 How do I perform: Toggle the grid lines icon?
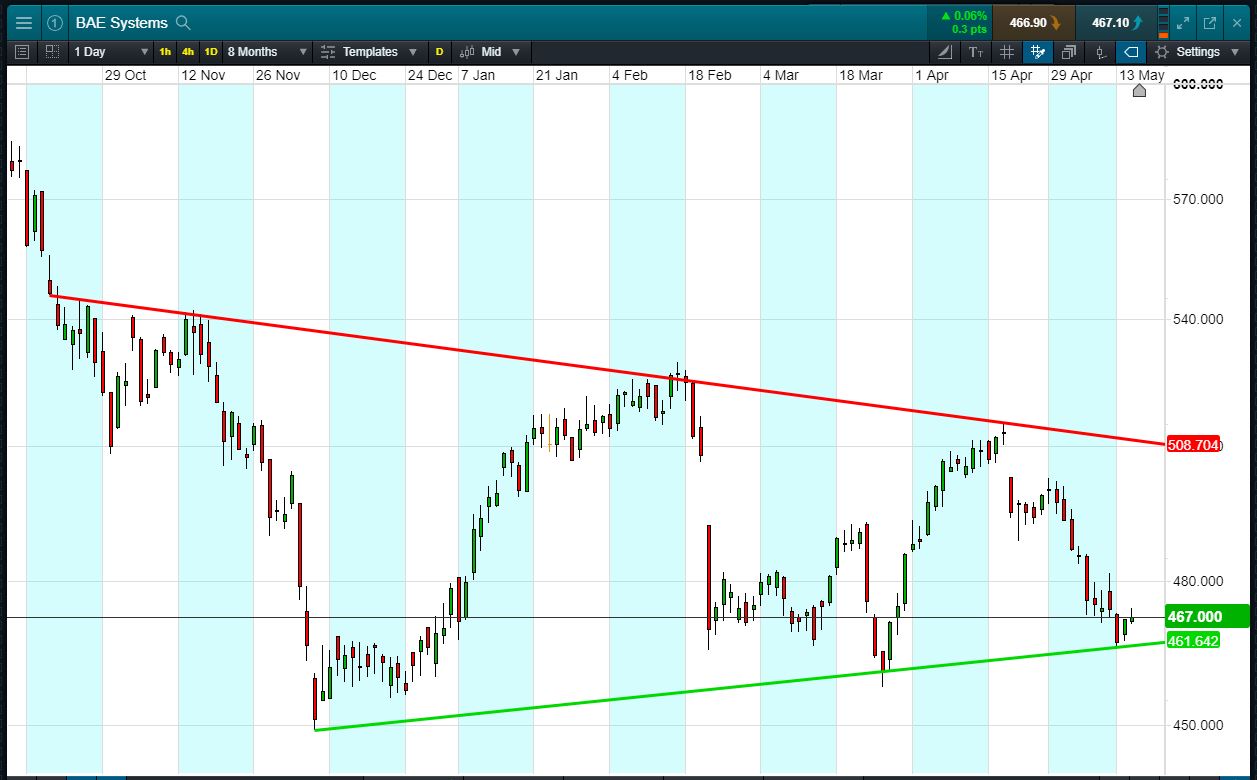point(1007,51)
